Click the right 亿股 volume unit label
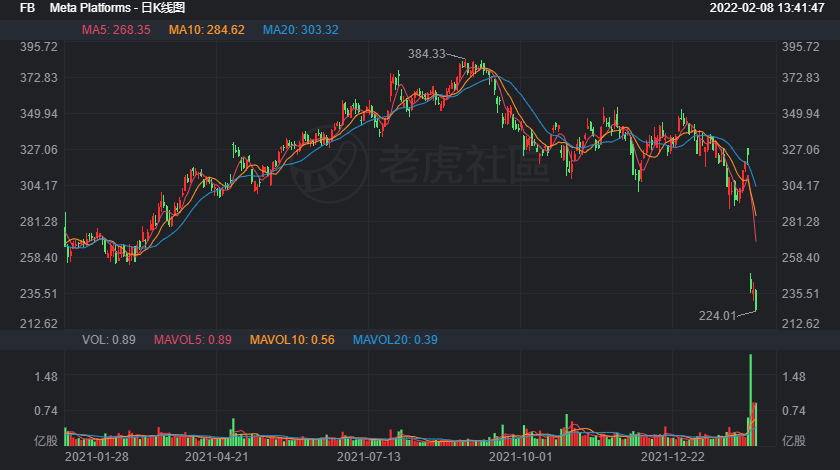Viewport: 840px width, 470px height. point(793,441)
